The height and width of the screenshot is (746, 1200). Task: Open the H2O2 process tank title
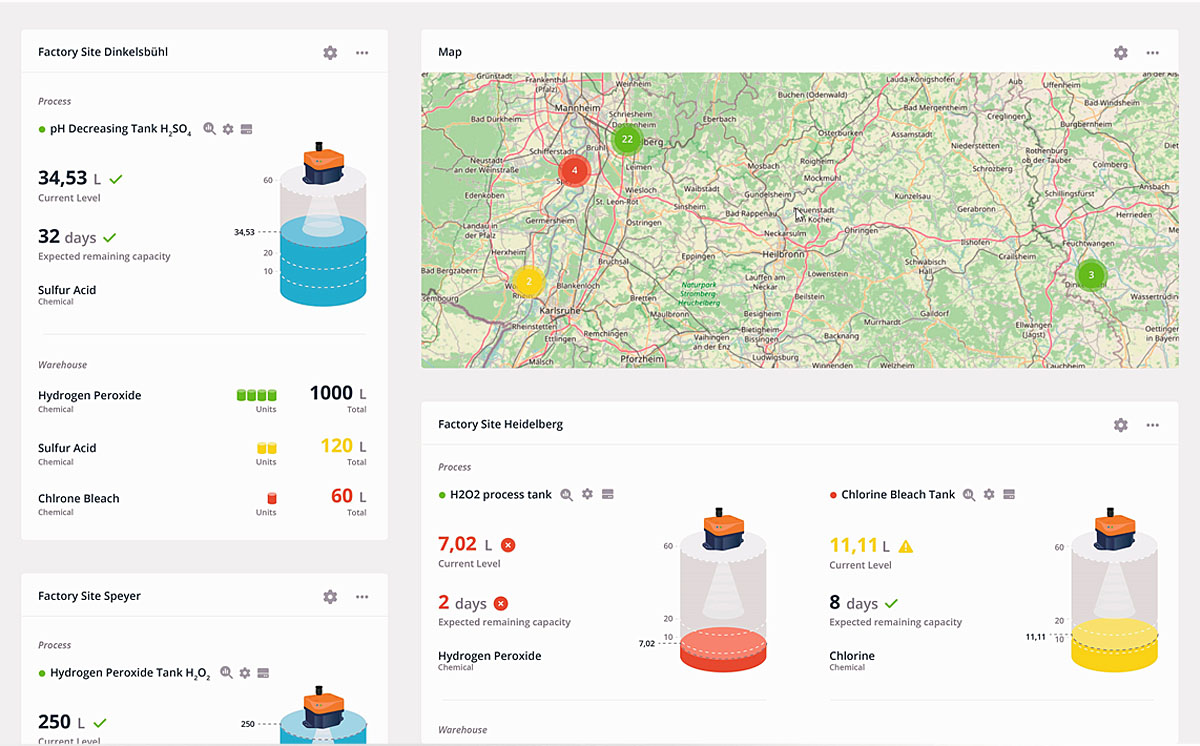pyautogui.click(x=500, y=495)
